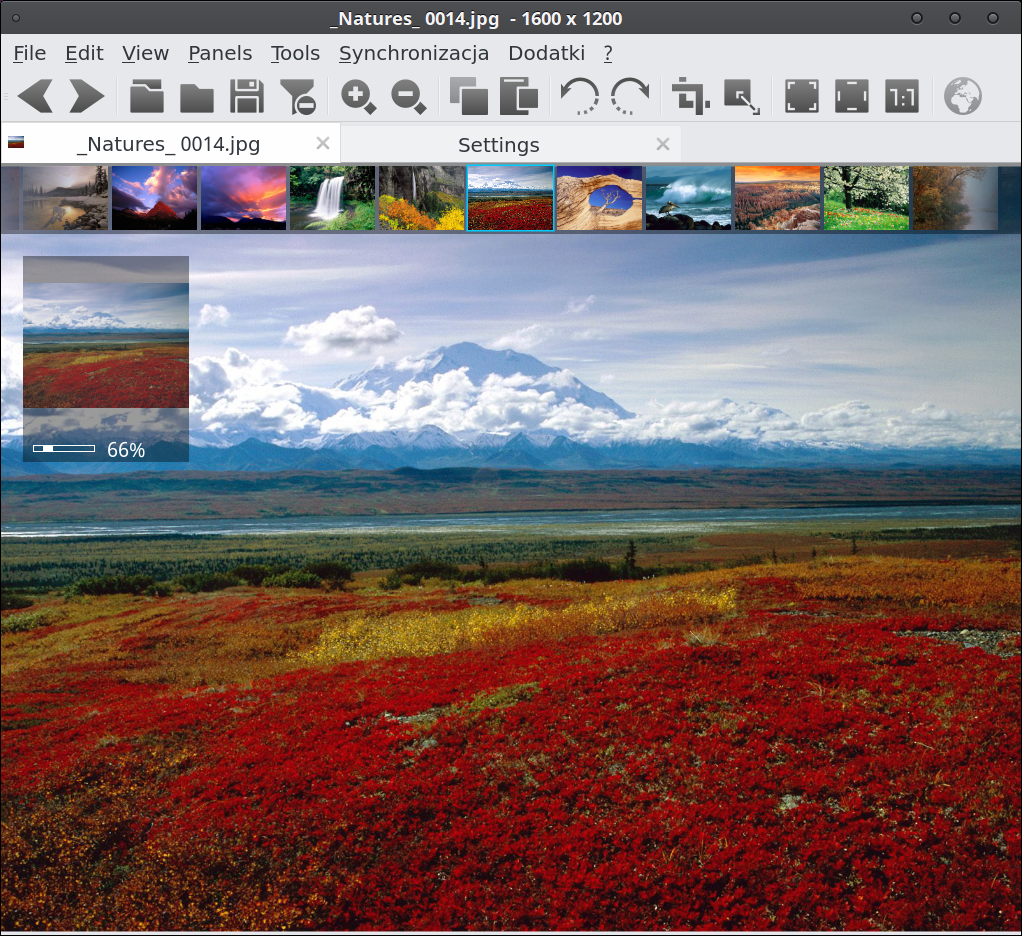1022x936 pixels.
Task: Open the red mountain sunset thumbnail
Action: (x=154, y=198)
